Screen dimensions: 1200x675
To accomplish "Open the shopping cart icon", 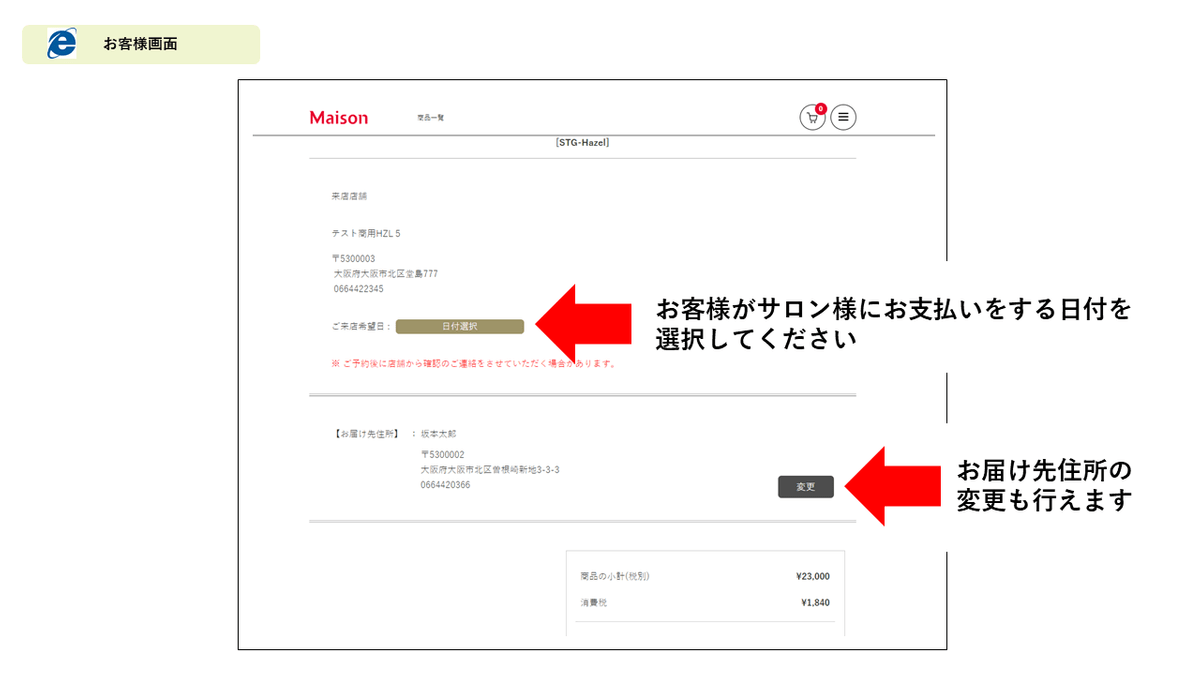I will click(812, 117).
